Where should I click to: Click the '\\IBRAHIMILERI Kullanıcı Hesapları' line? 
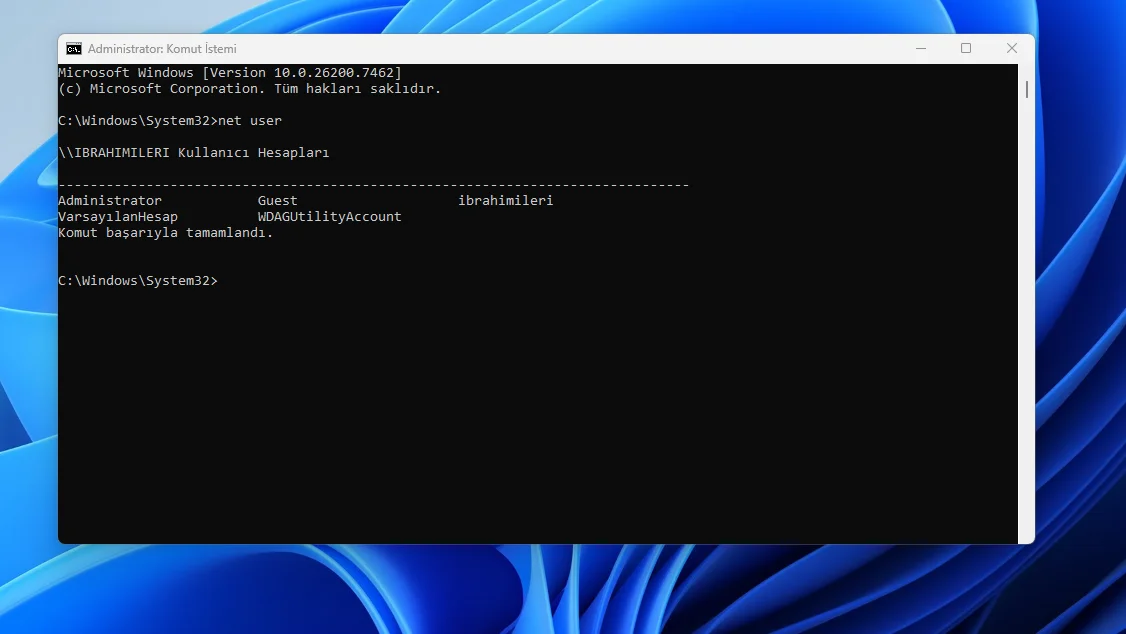point(194,152)
